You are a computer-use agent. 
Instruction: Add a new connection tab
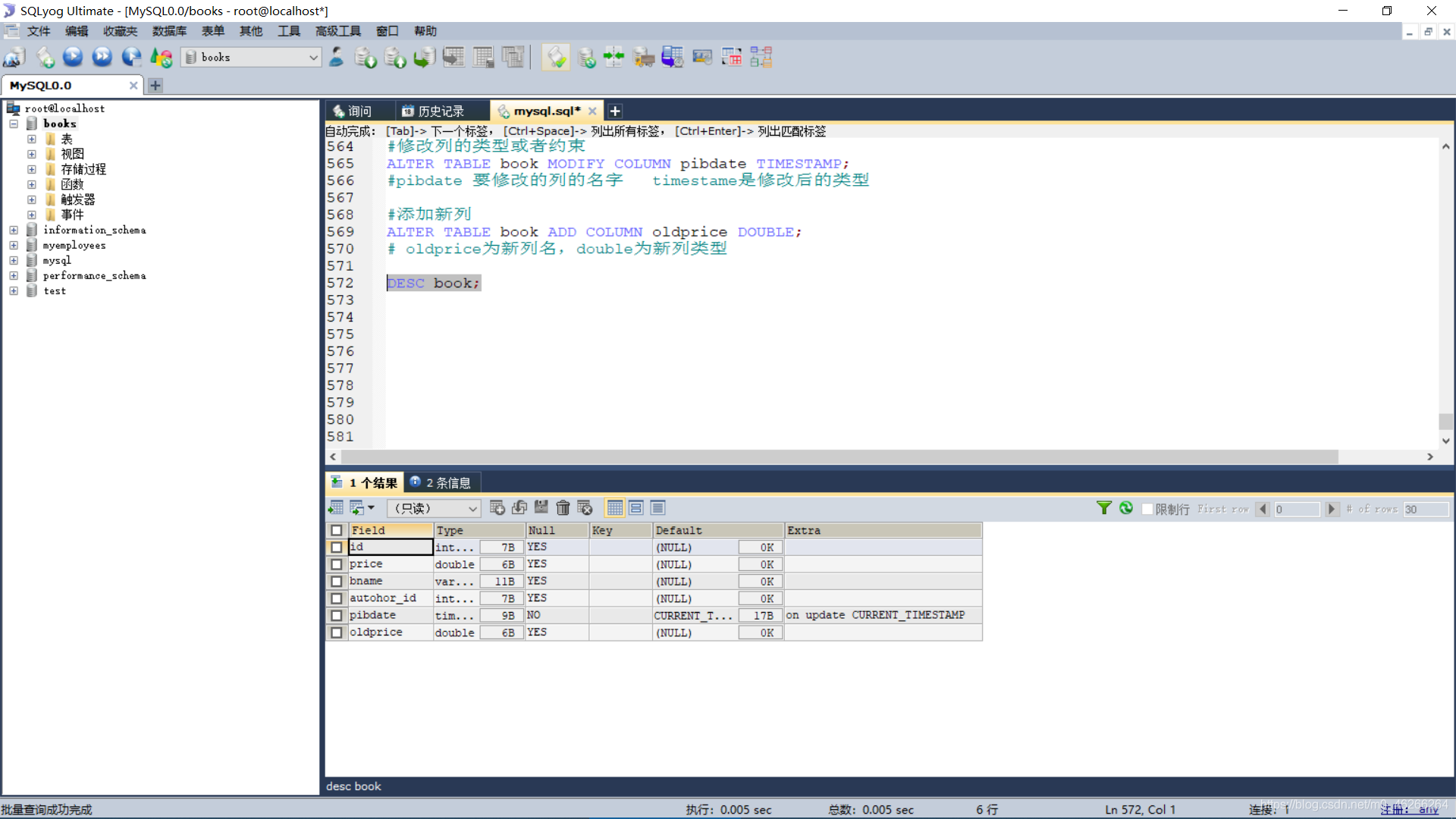click(155, 86)
